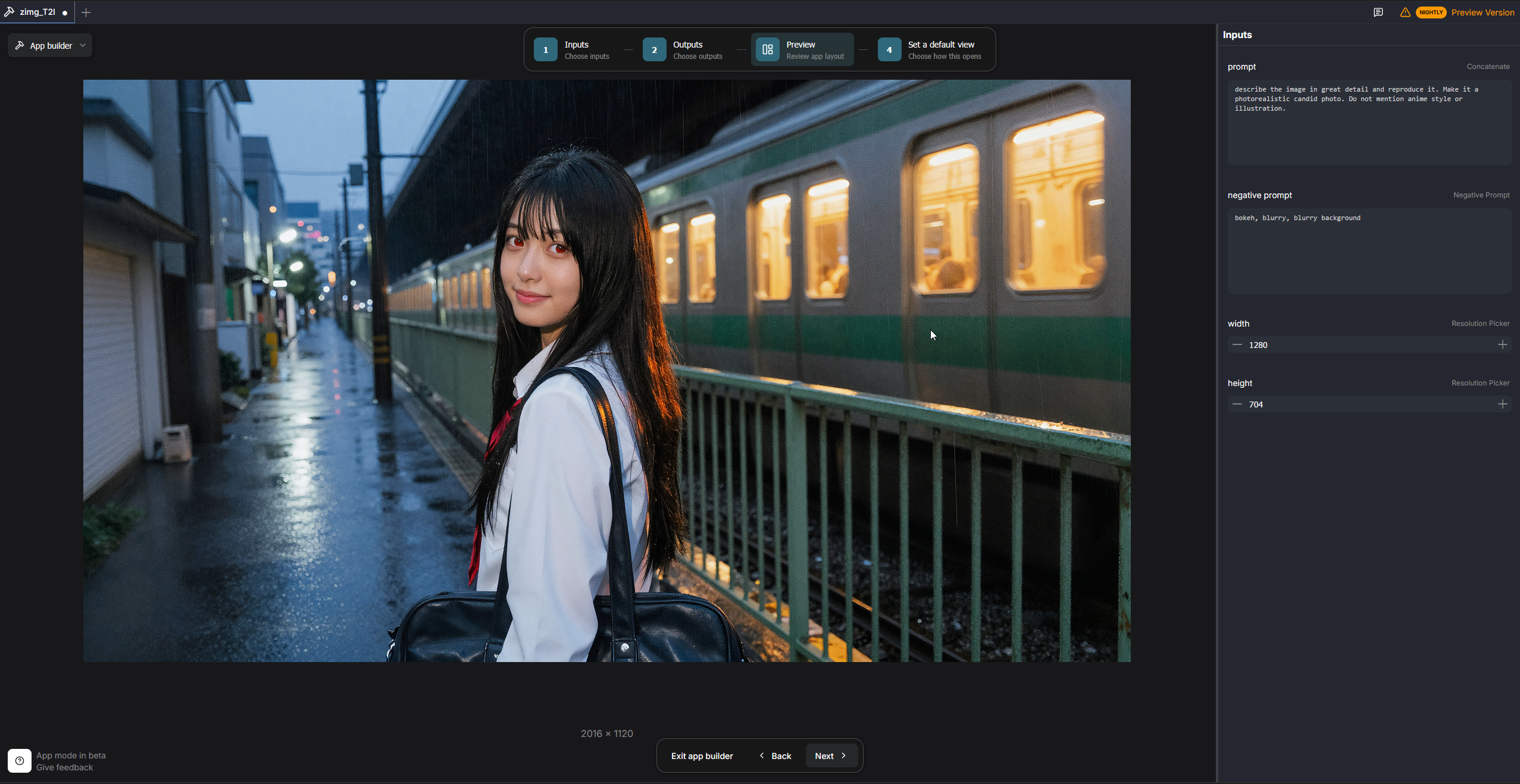Open a new workflow tab with plus icon
The width and height of the screenshot is (1520, 784).
coord(86,12)
